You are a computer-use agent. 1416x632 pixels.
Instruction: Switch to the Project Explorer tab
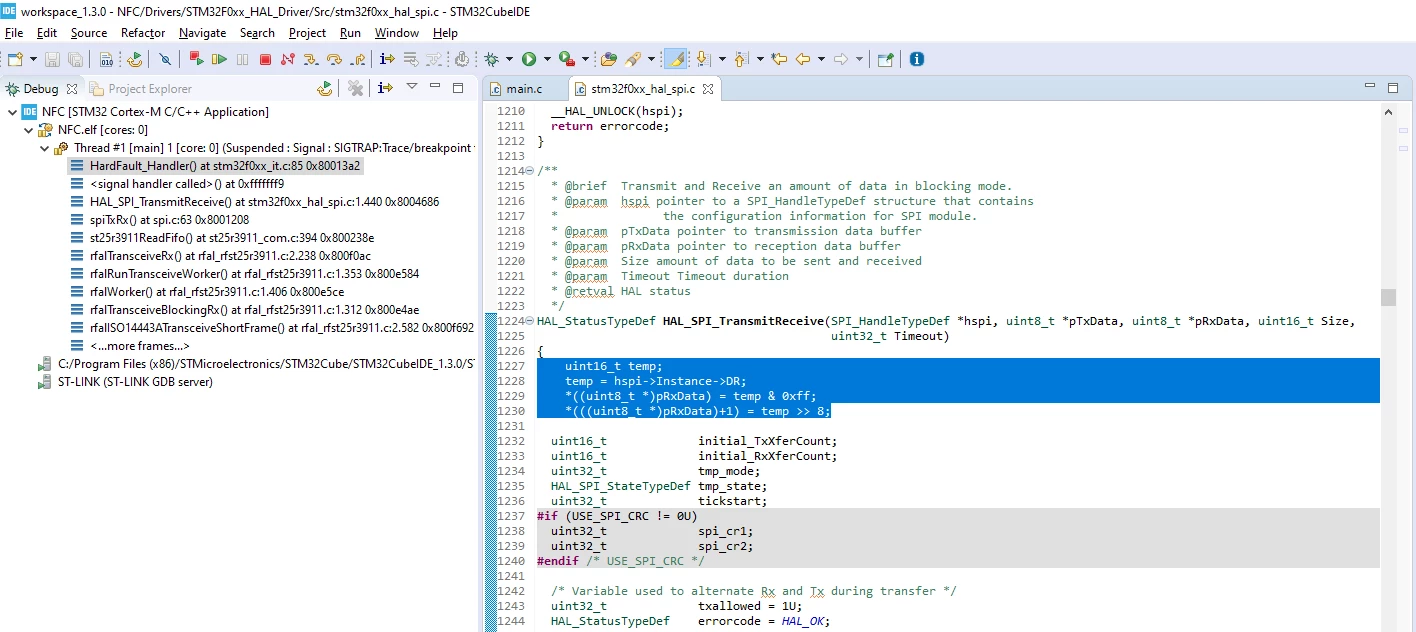click(150, 89)
